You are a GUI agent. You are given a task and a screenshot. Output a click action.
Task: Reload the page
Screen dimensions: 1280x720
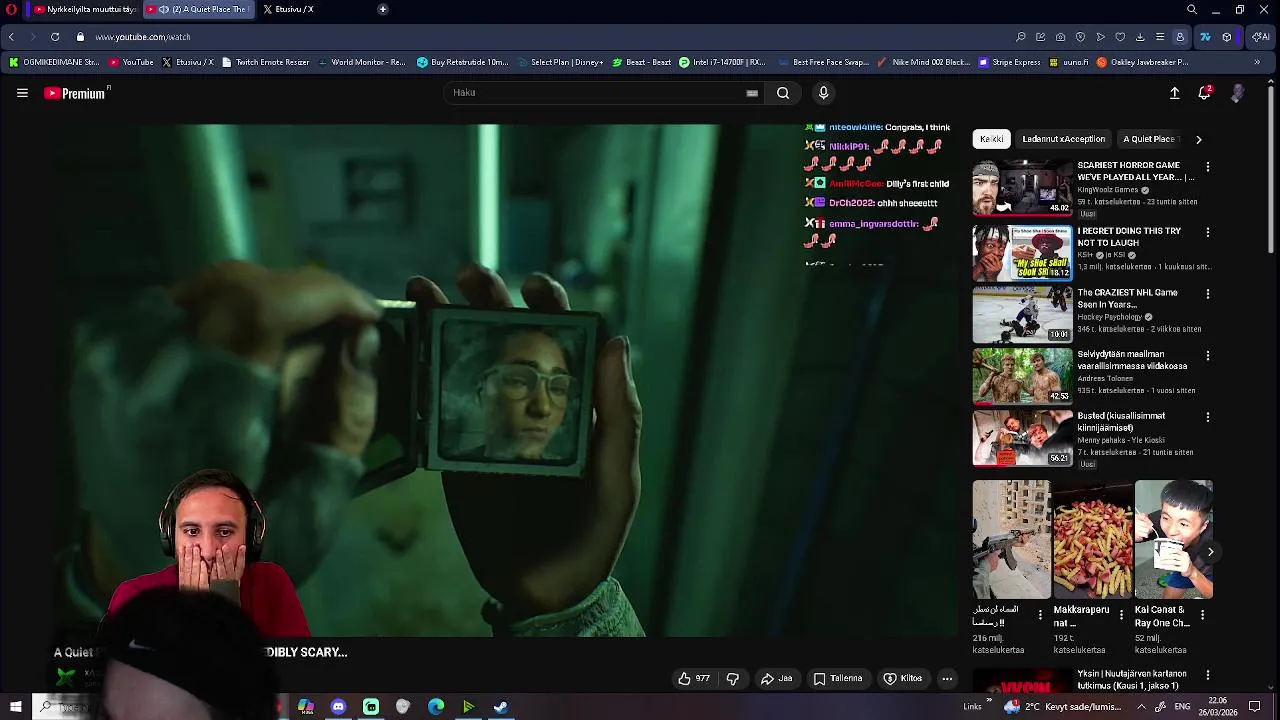55,37
